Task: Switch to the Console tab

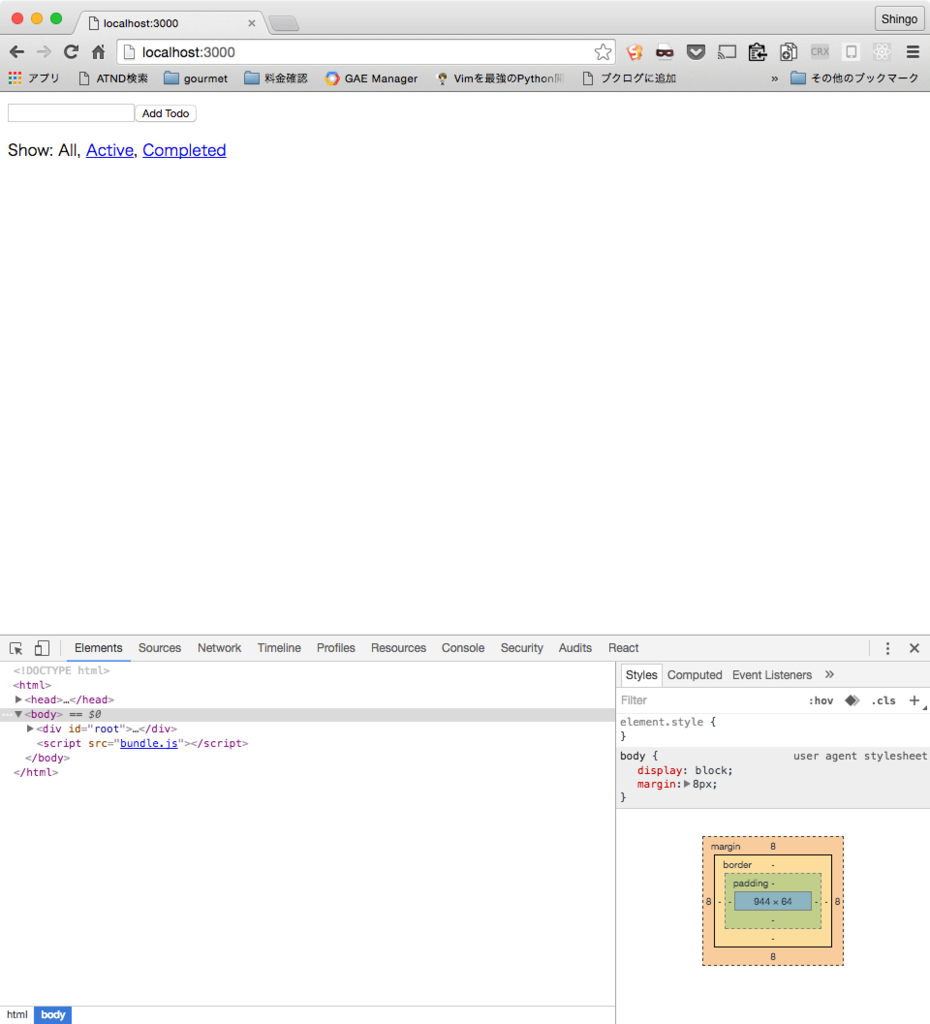Action: click(463, 648)
